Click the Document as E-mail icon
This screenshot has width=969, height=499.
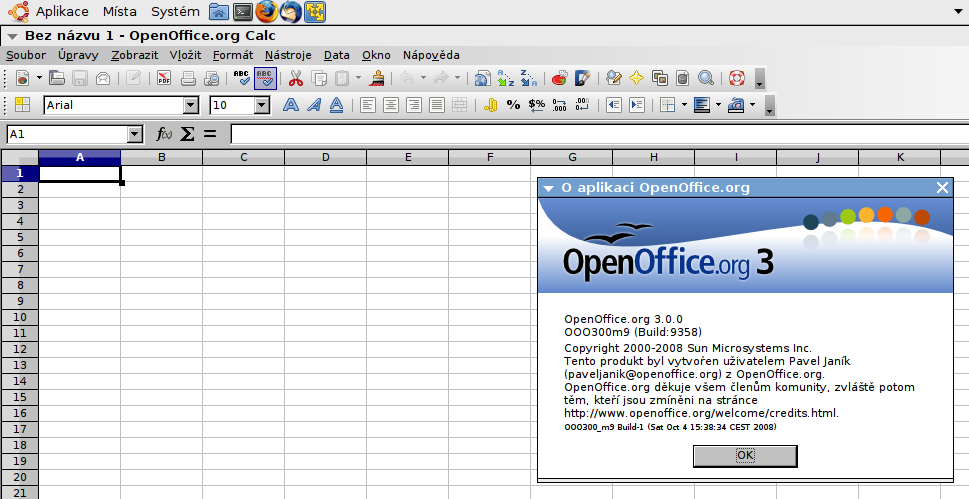(103, 79)
